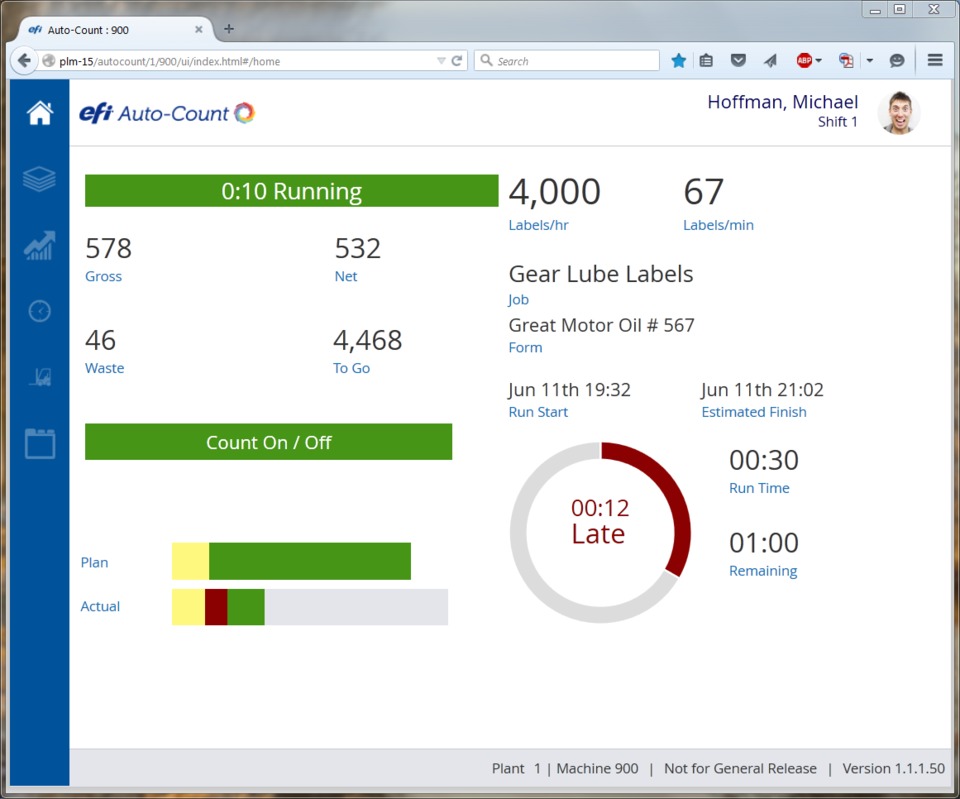
Task: Click the Estimated Finish label
Action: coord(754,412)
